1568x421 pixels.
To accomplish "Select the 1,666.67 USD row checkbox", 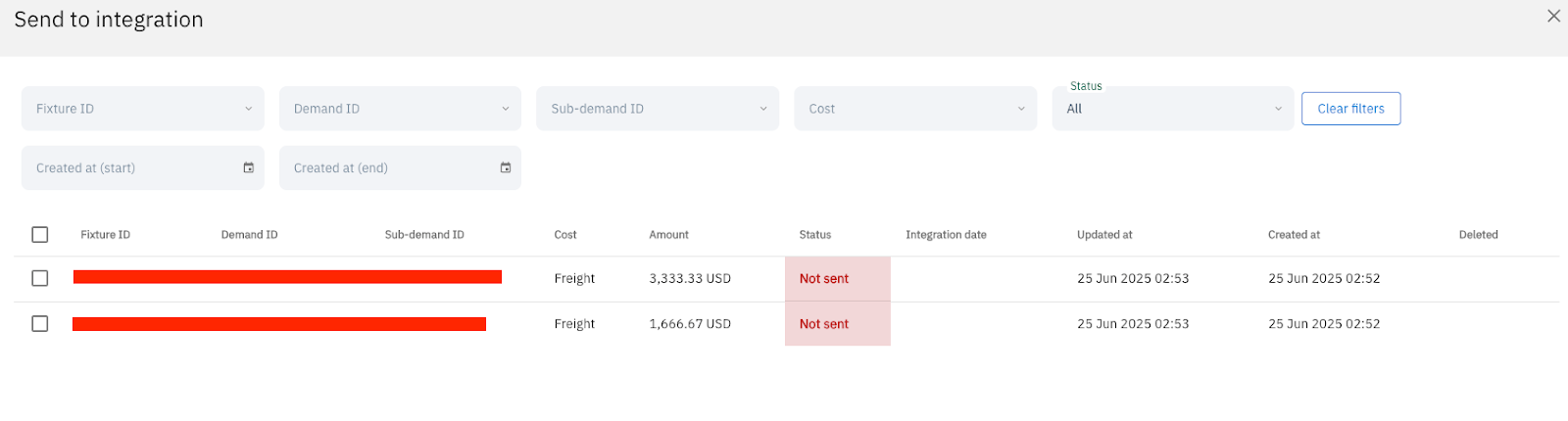I will click(40, 324).
